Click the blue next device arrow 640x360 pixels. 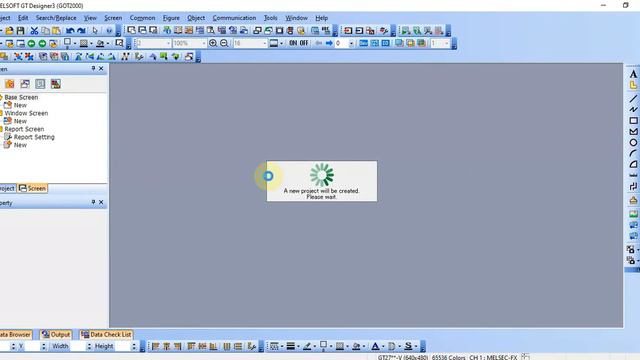click(x=329, y=43)
